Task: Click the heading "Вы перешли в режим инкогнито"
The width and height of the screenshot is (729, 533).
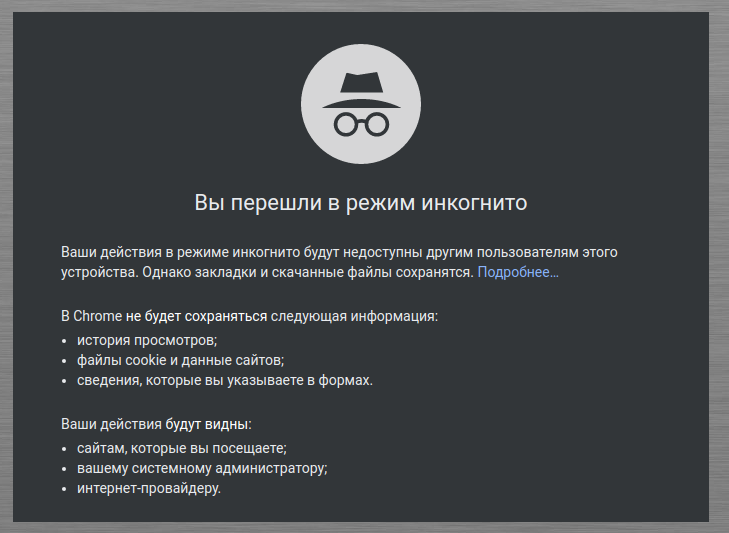Action: tap(361, 202)
